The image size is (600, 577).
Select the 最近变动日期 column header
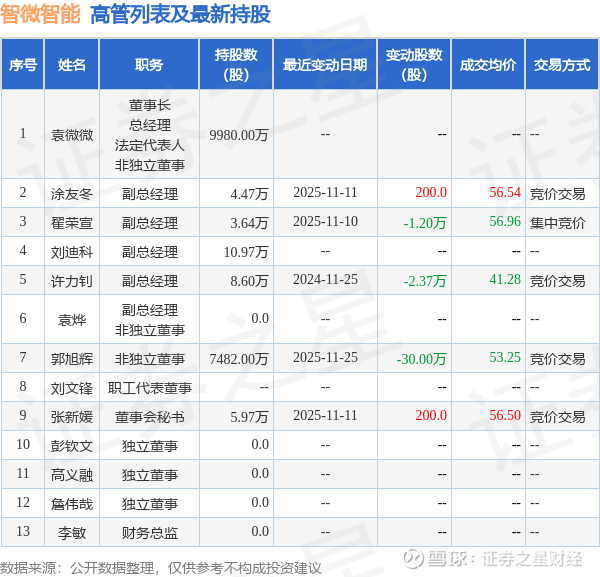[x=325, y=65]
